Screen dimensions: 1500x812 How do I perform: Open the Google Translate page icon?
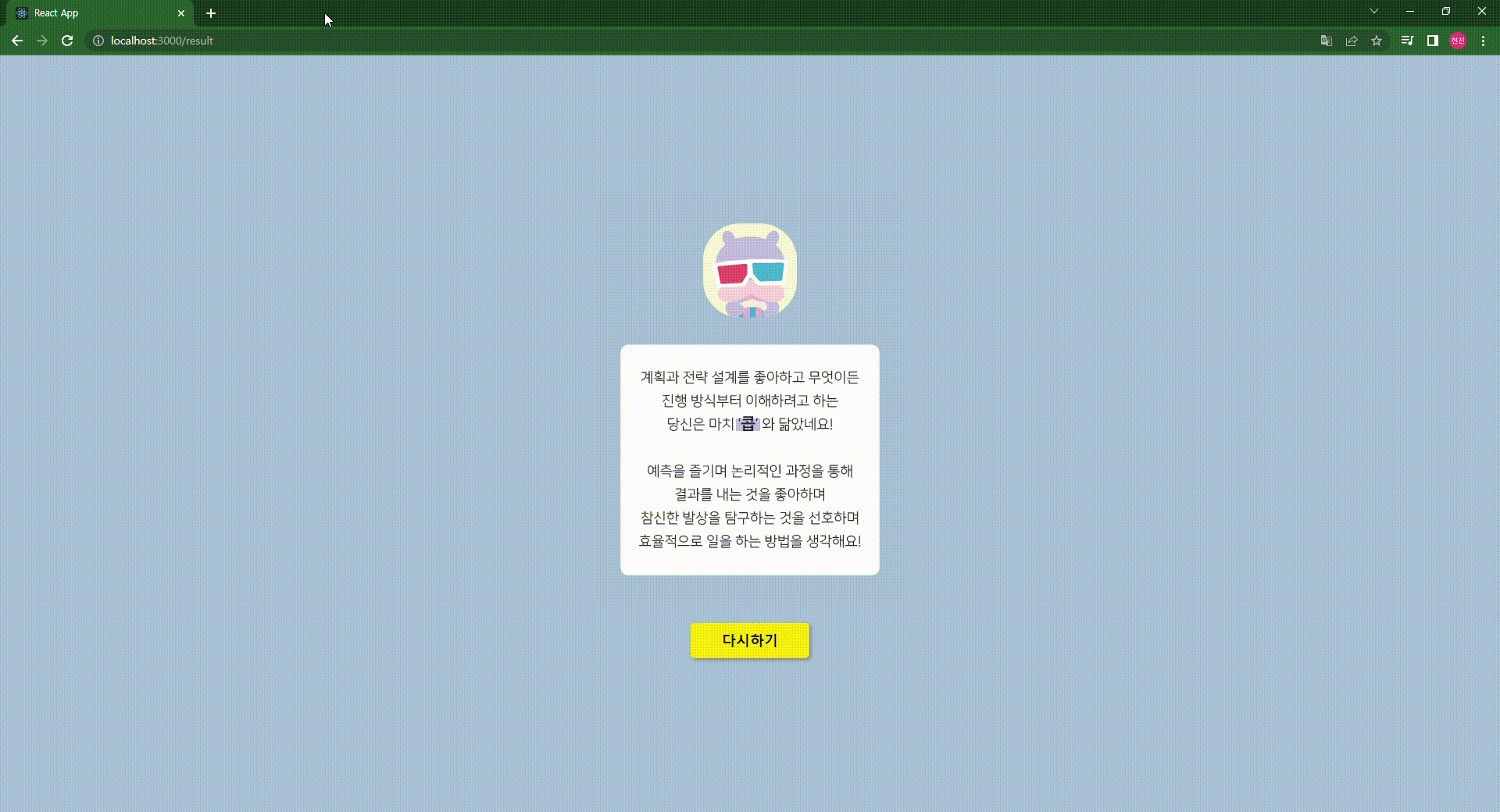[x=1327, y=41]
